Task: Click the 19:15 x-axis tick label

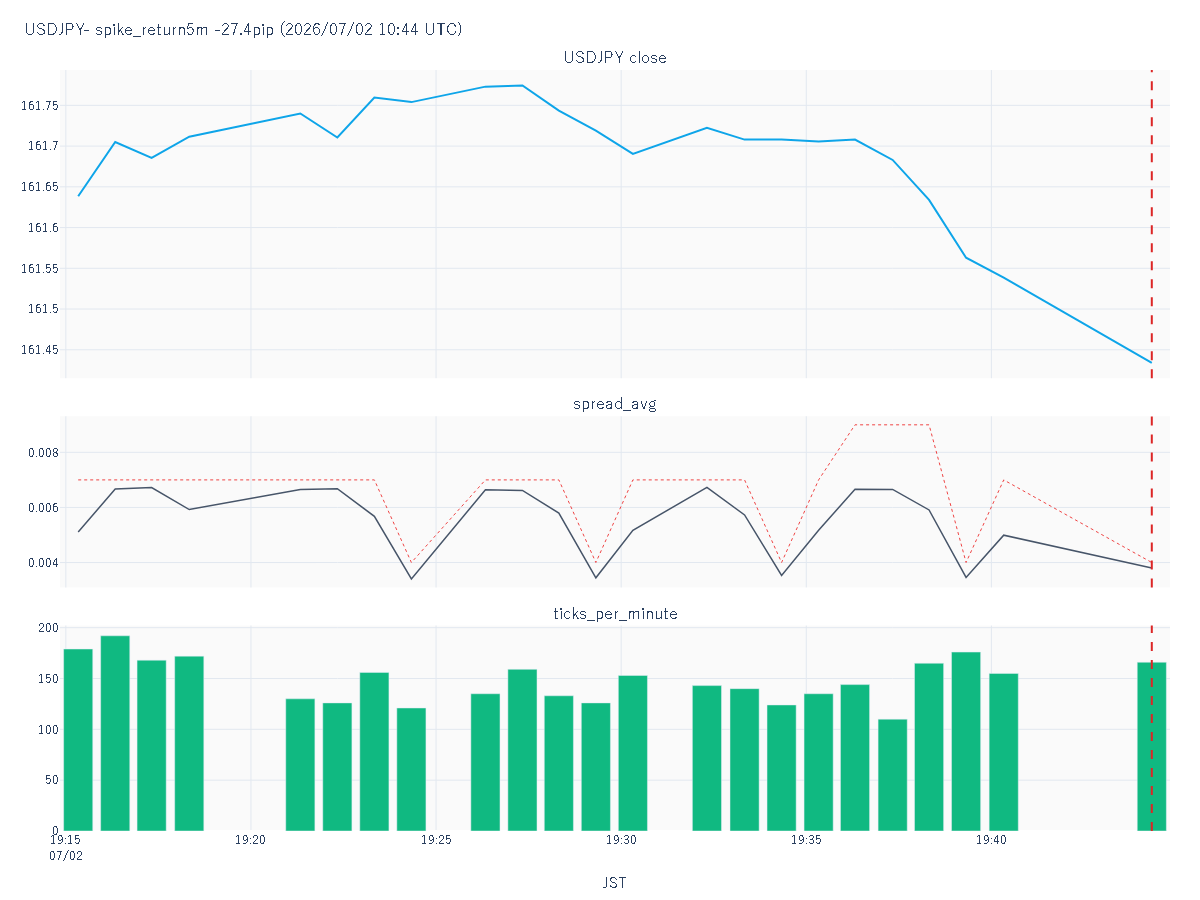Action: [66, 841]
